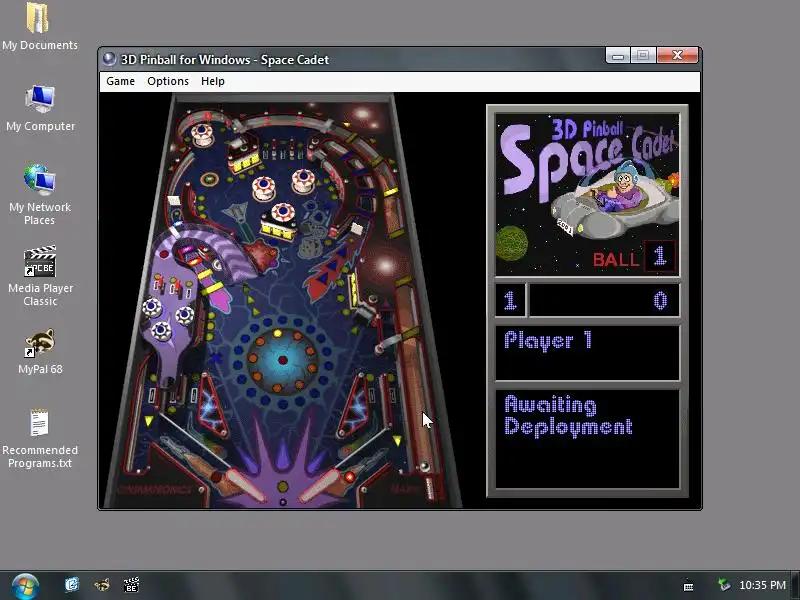Click the keyboard tray icon
The width and height of the screenshot is (800, 600).
tap(688, 586)
